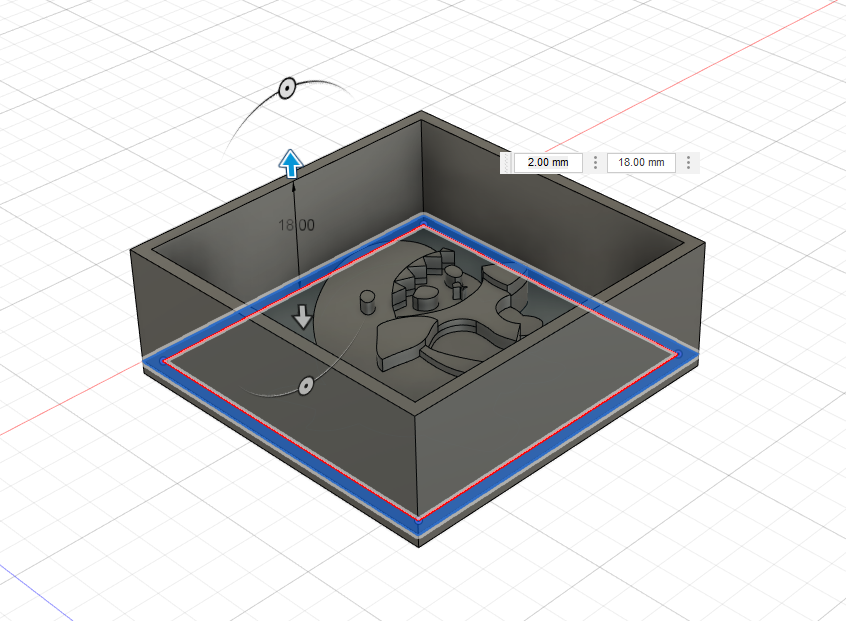Click the 18.00 mm input field
This screenshot has width=846, height=621.
click(x=641, y=162)
